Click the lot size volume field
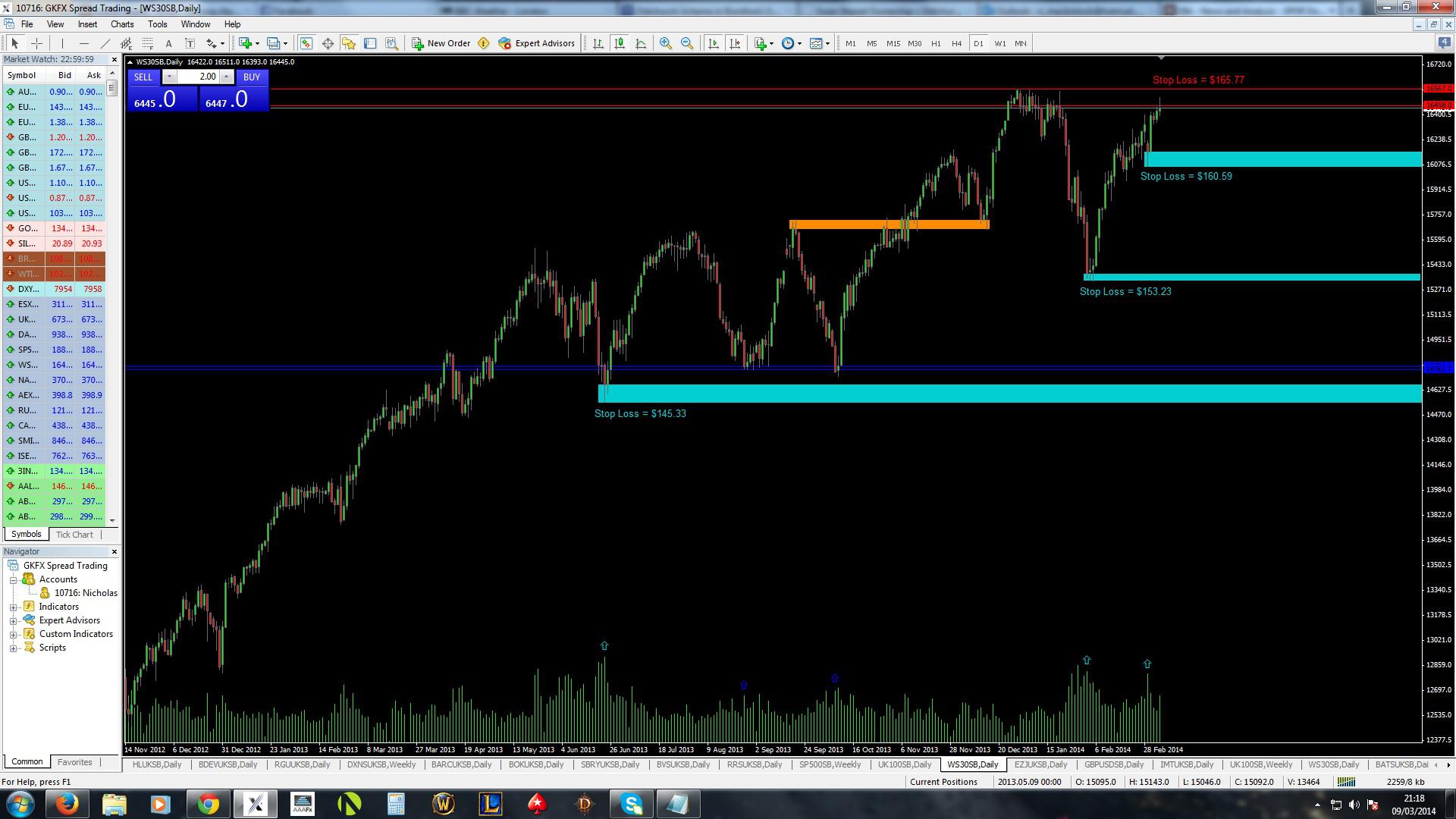The height and width of the screenshot is (819, 1456). point(199,77)
